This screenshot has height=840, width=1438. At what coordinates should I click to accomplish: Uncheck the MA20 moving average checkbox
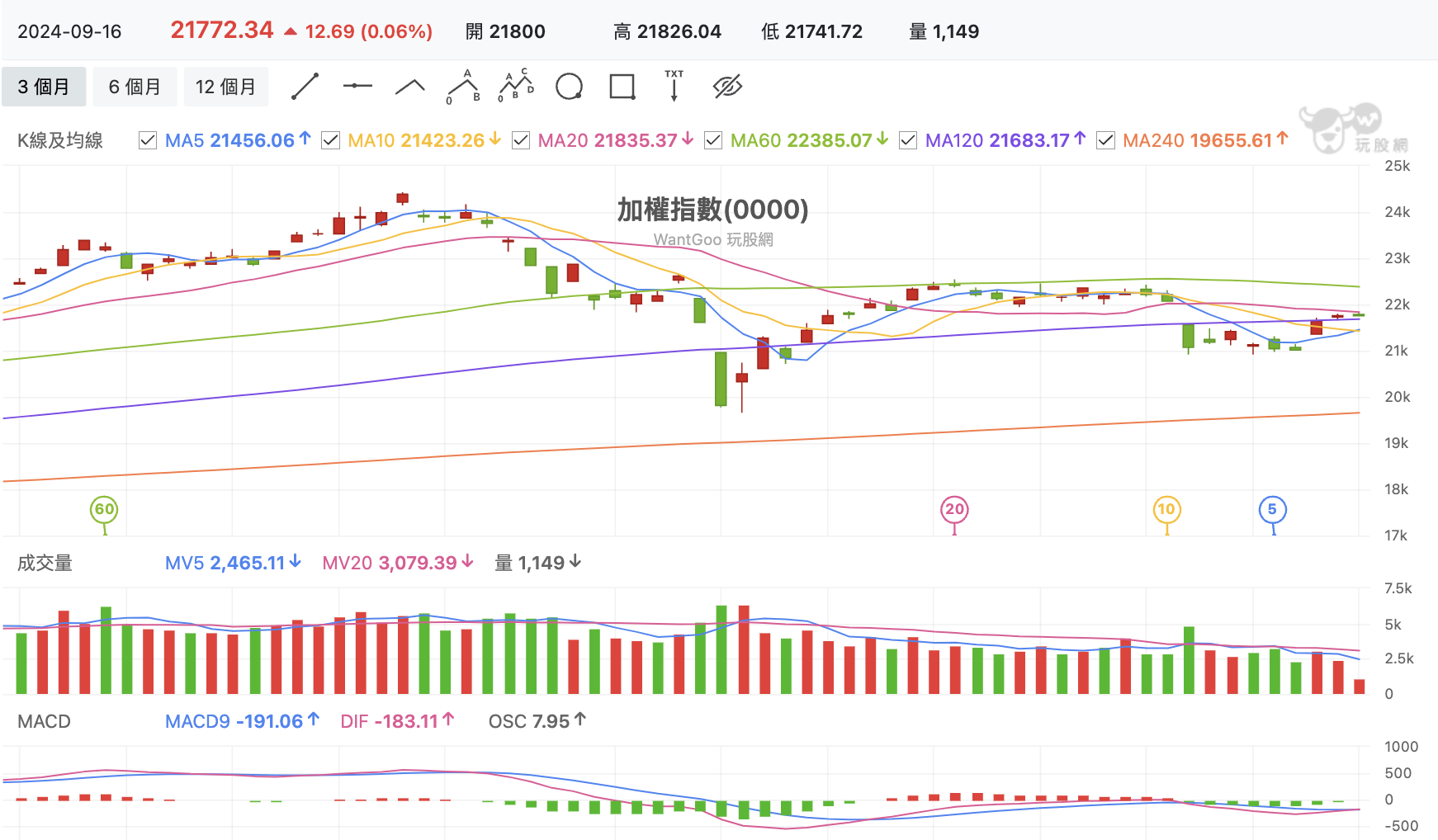pyautogui.click(x=521, y=140)
